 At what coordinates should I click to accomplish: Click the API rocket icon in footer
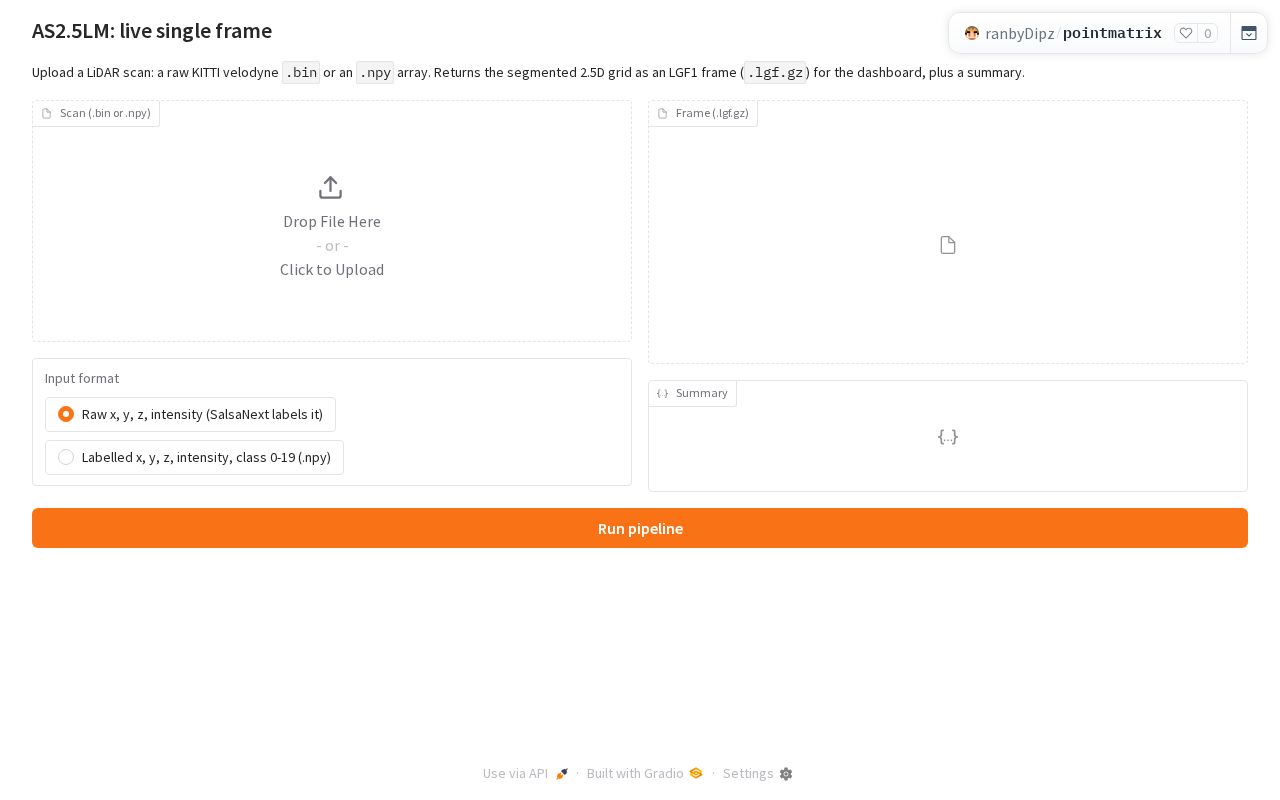tap(562, 774)
